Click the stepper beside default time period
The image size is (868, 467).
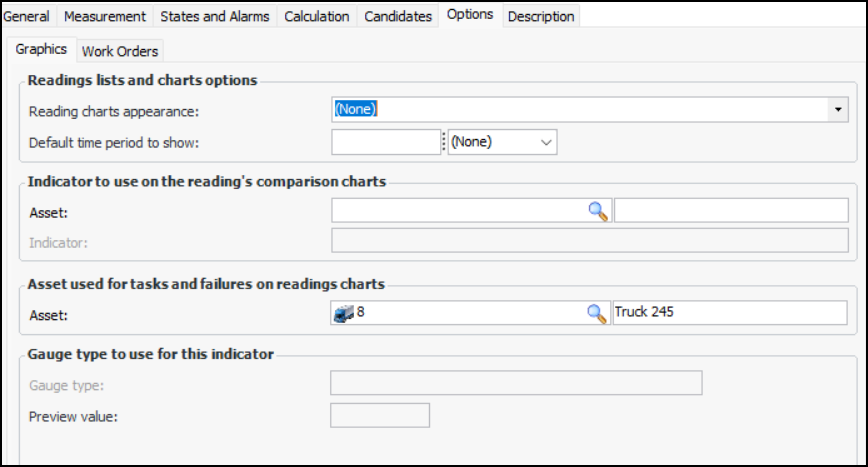point(444,142)
